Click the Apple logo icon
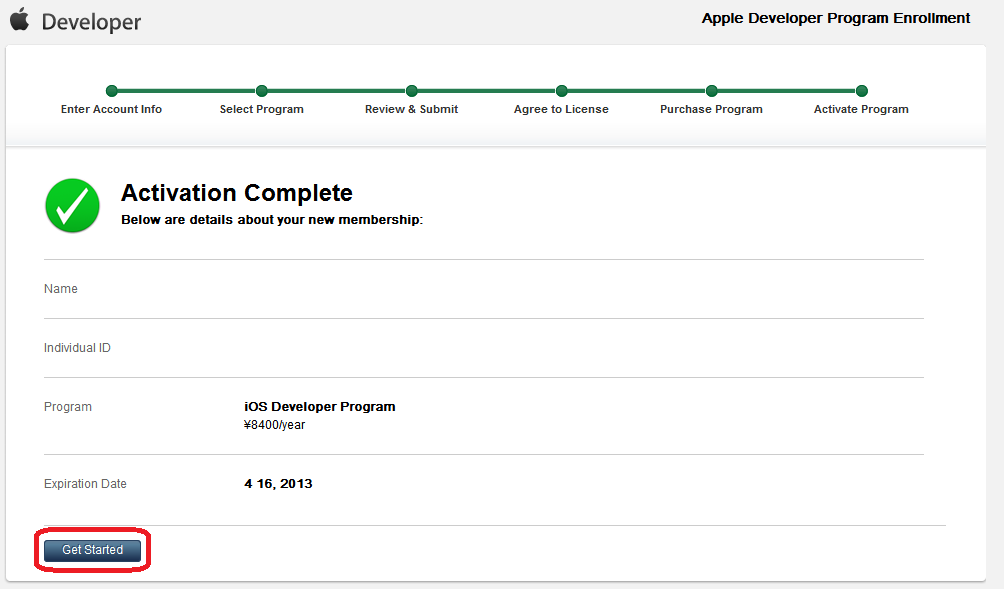 point(20,19)
